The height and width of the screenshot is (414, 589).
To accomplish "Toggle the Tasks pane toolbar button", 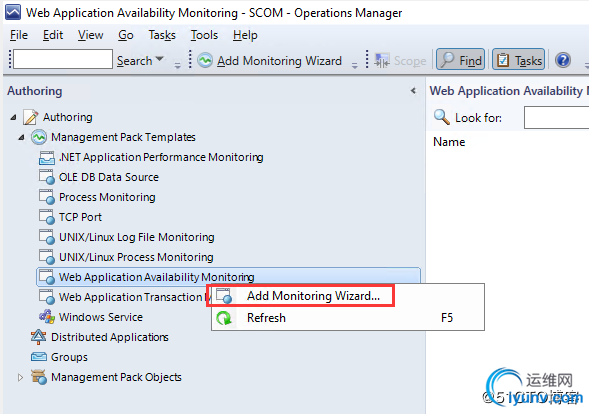I will (518, 59).
